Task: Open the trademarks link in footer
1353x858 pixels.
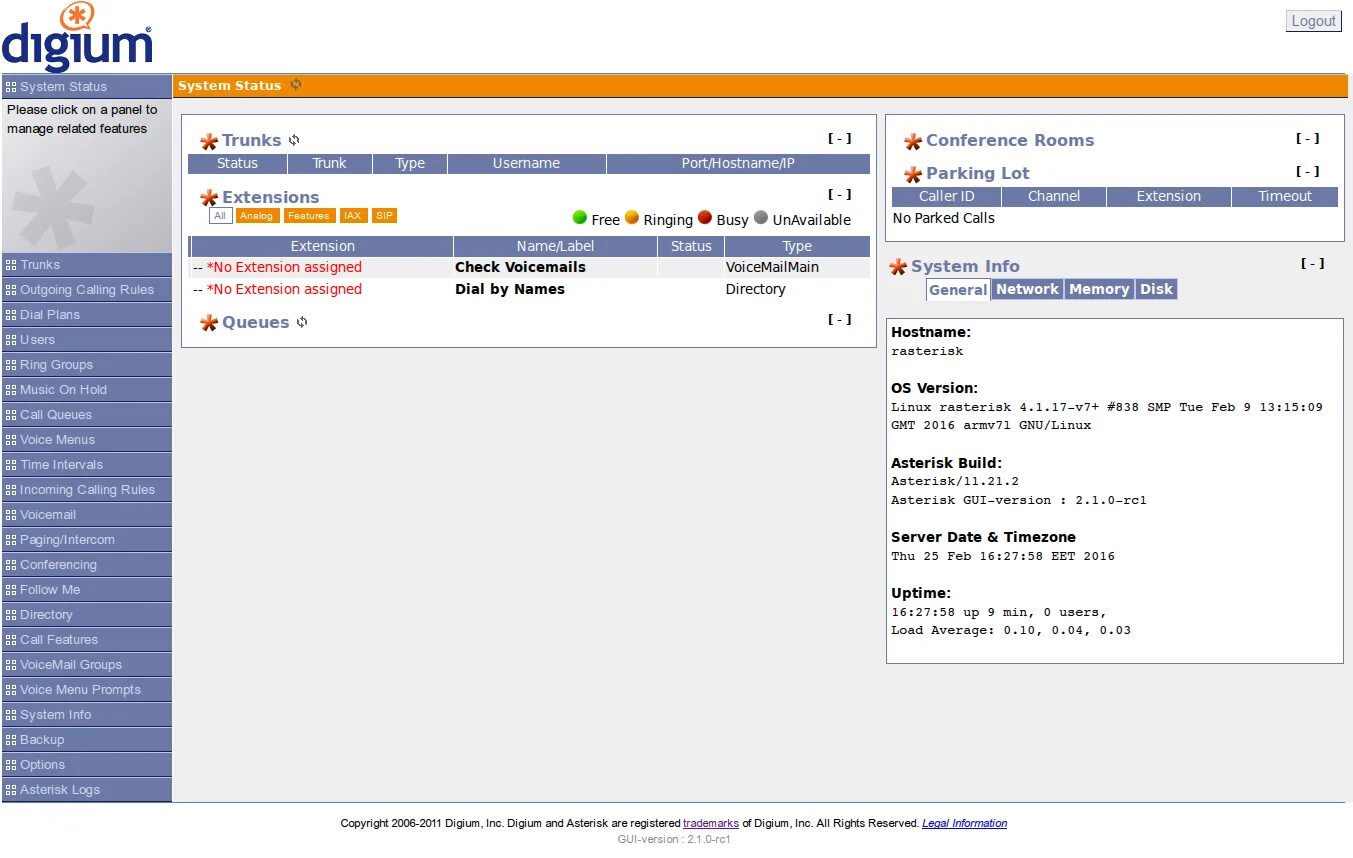Action: coord(711,824)
